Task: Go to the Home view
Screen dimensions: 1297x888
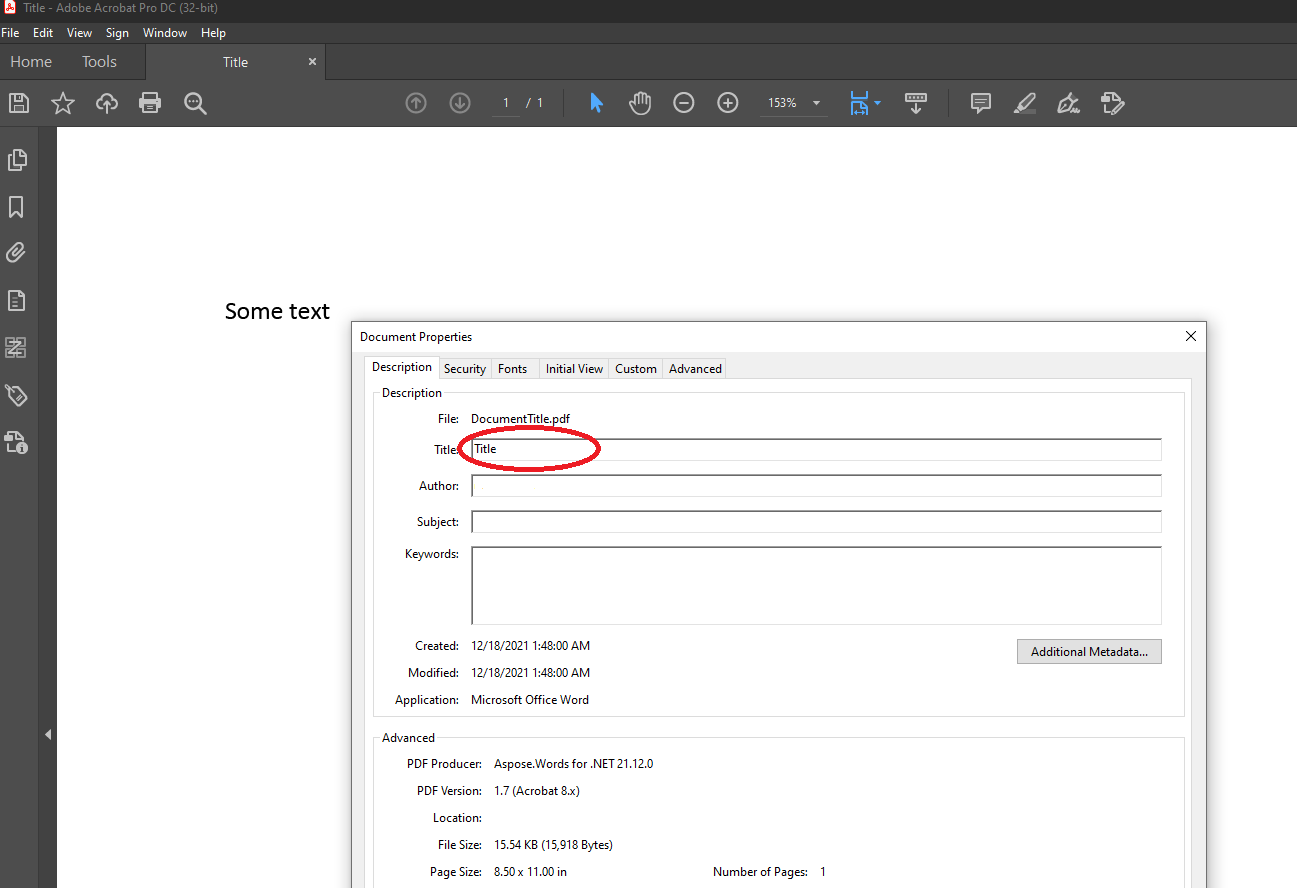Action: [x=31, y=62]
